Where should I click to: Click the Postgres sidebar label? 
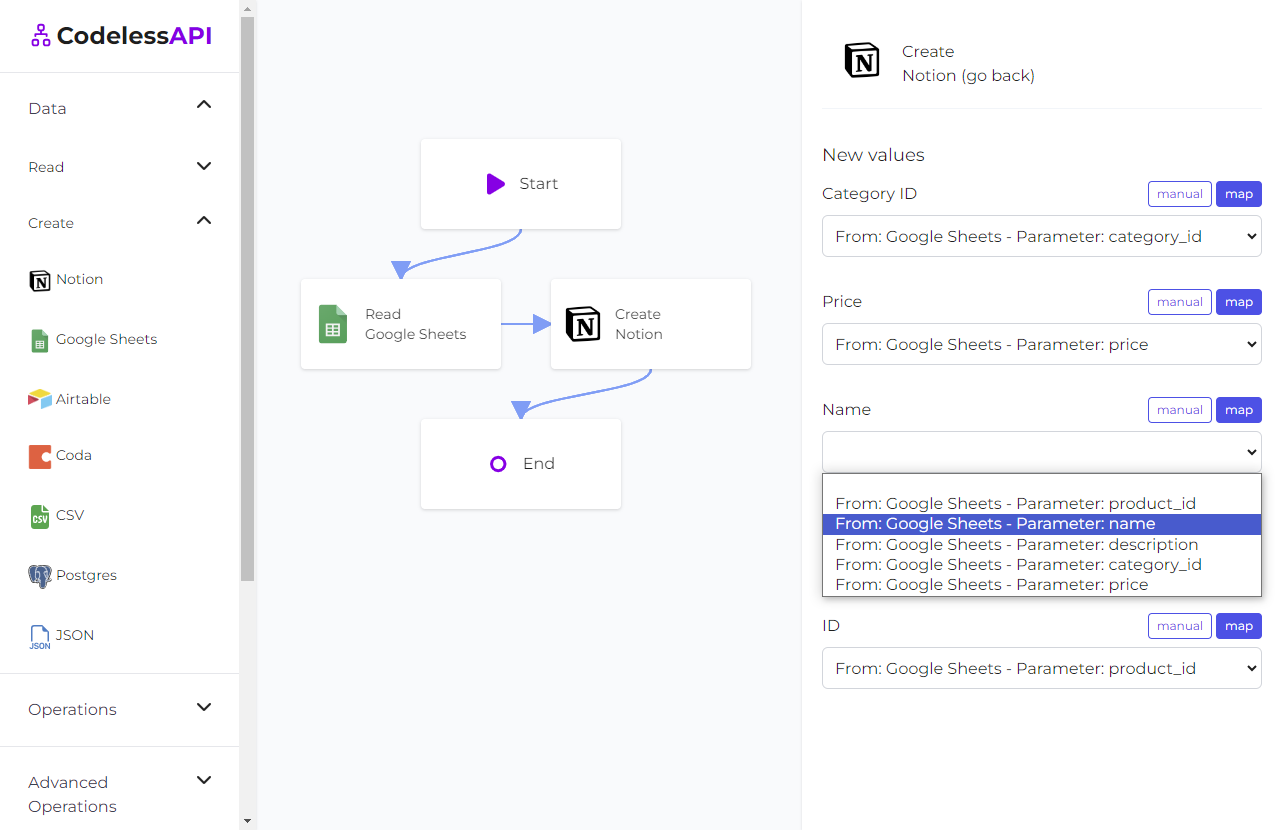[86, 576]
